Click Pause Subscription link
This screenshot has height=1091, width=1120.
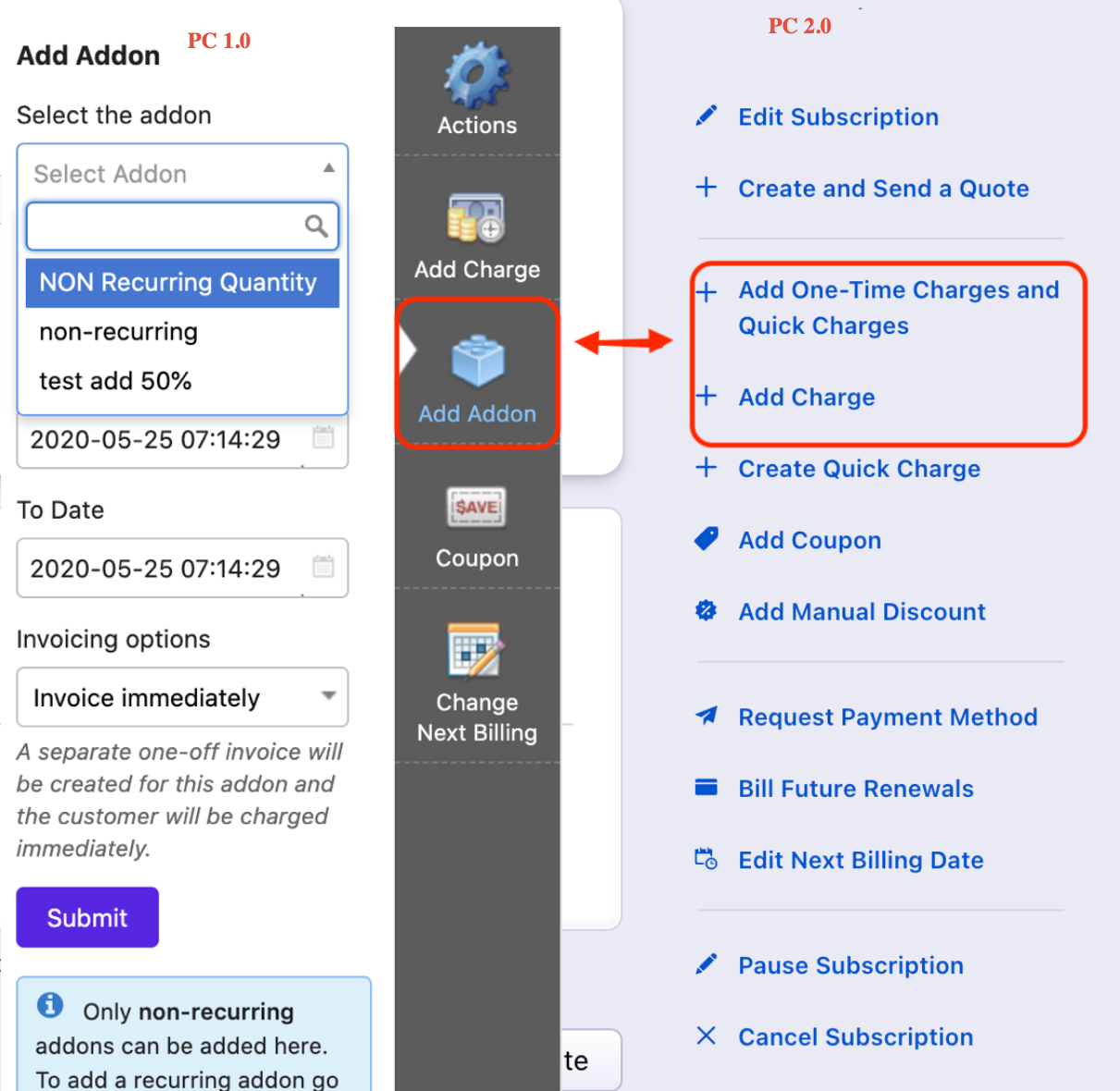850,966
